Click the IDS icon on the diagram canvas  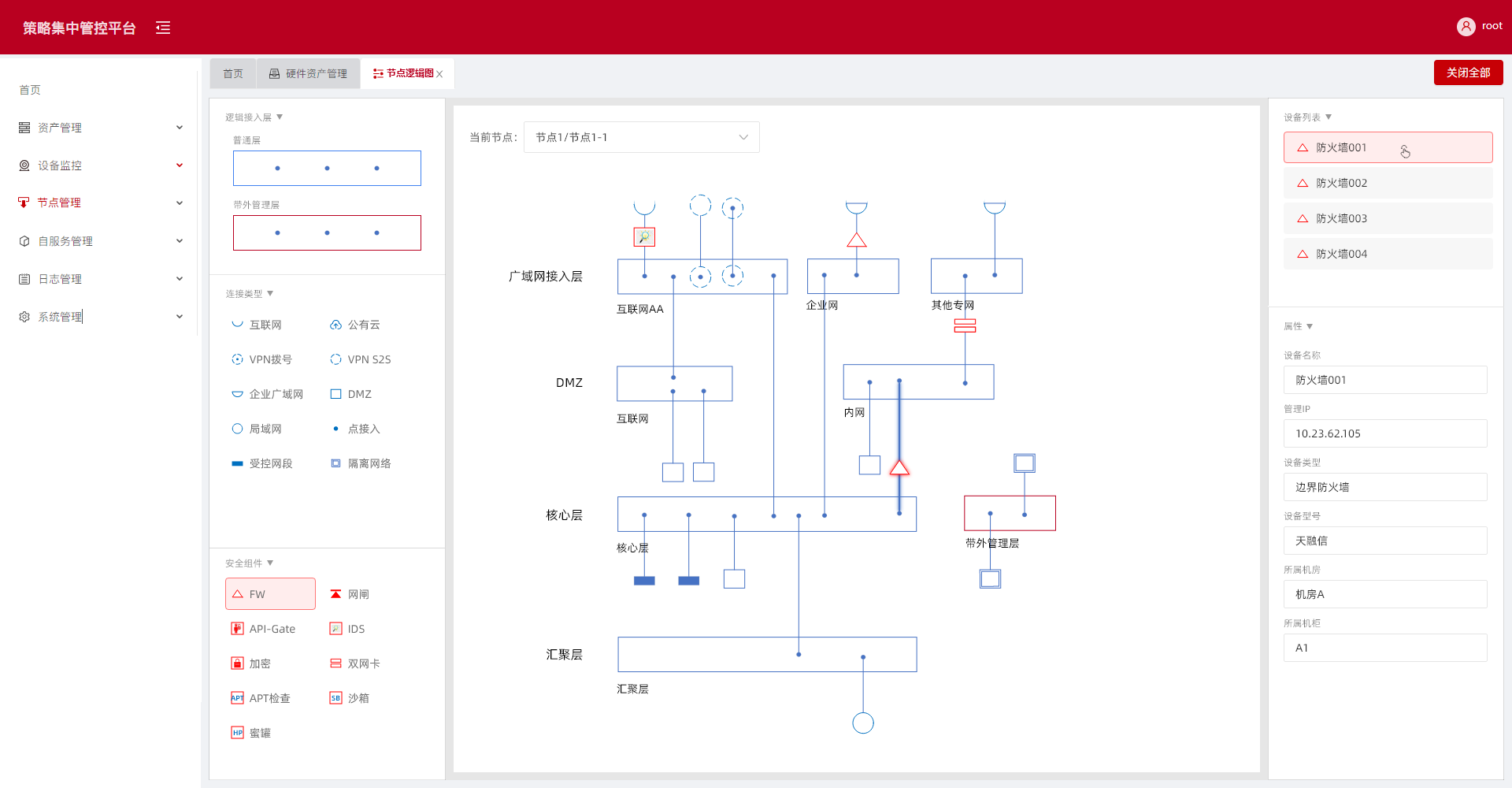644,236
